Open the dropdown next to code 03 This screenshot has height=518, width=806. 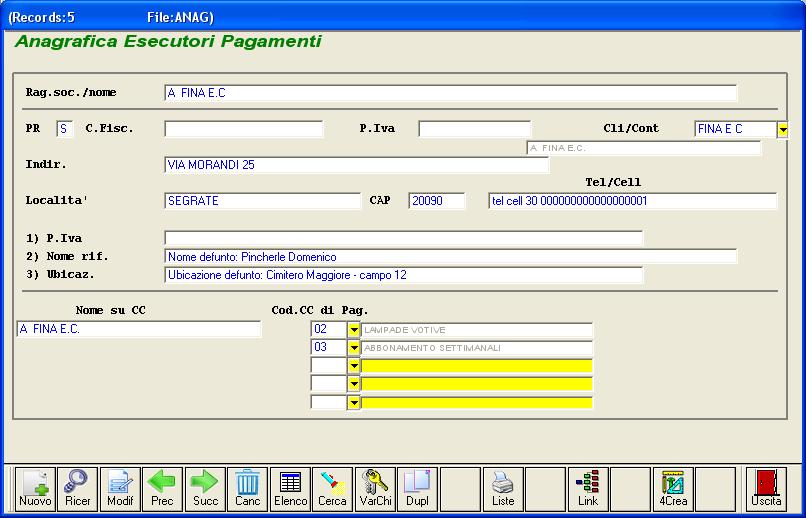(x=354, y=348)
